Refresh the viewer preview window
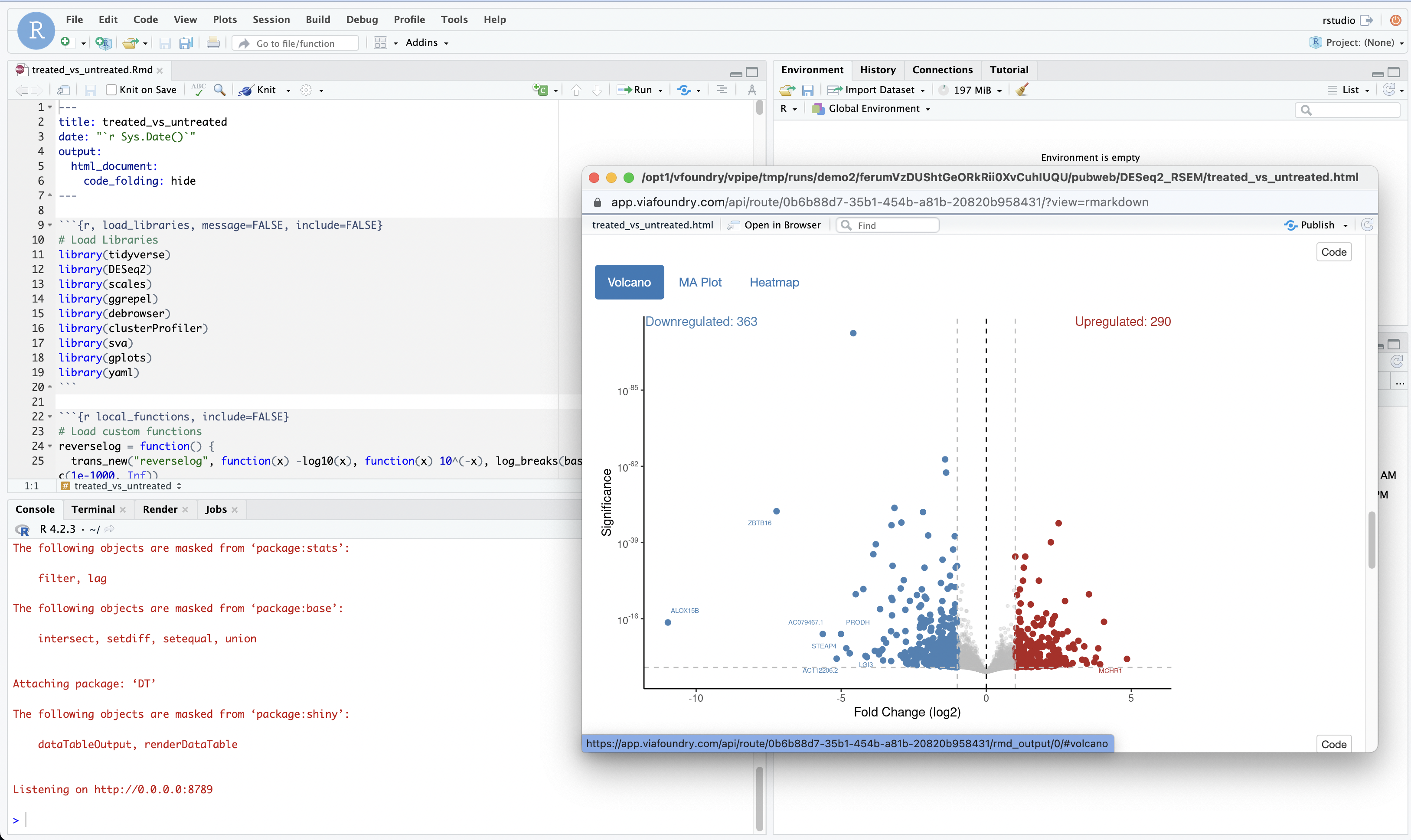Image resolution: width=1411 pixels, height=840 pixels. tap(1367, 225)
